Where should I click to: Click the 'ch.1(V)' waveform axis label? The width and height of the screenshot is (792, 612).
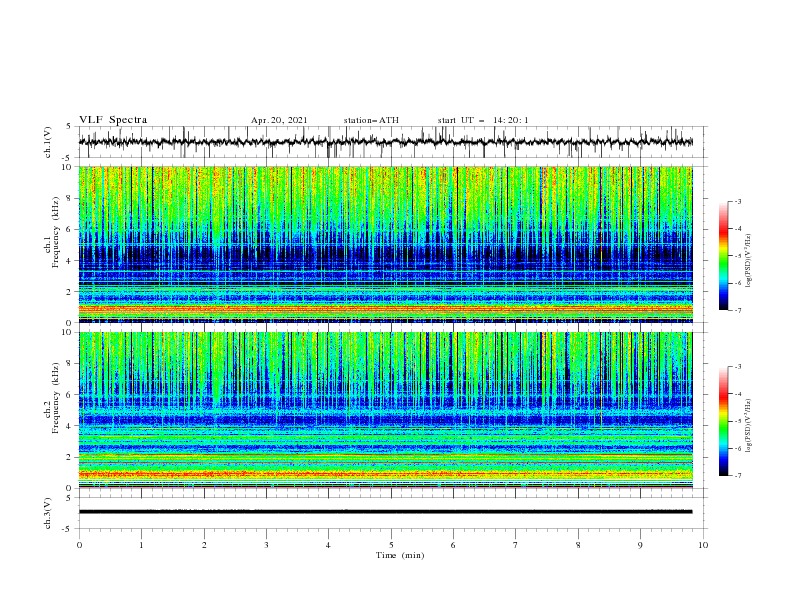(x=48, y=142)
